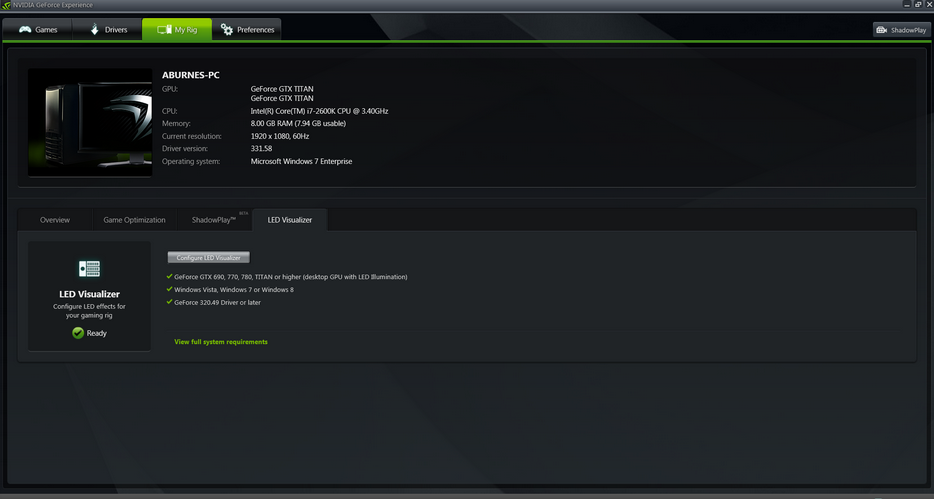Click the My Rig monitor icon
Screen dimensions: 934x499
164,29
